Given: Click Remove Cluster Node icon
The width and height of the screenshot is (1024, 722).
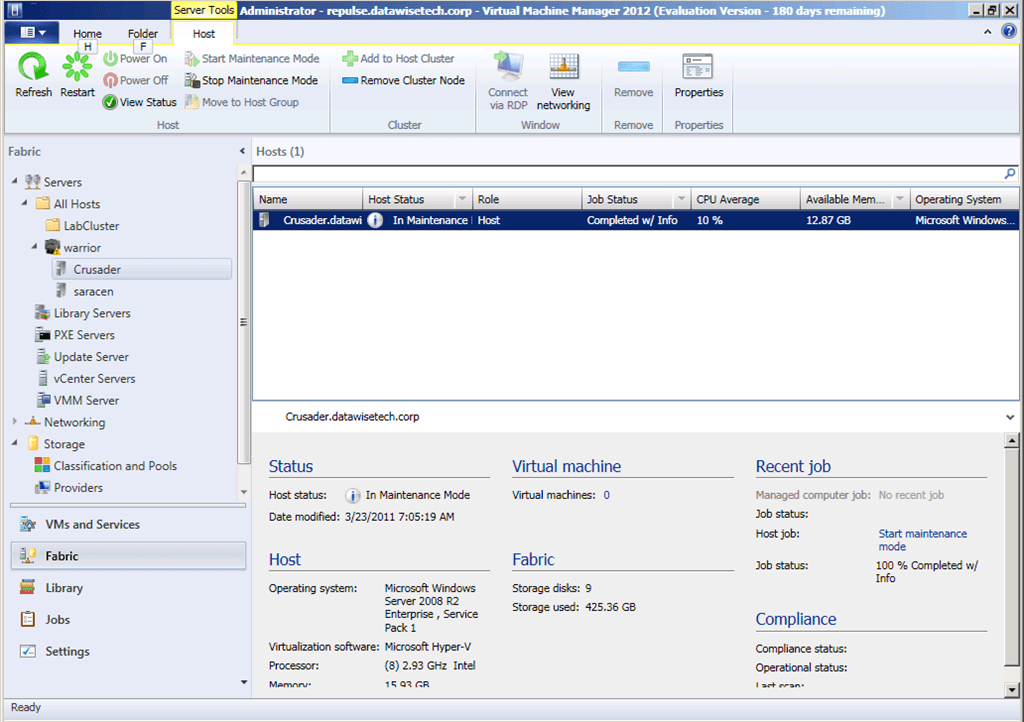Looking at the screenshot, I should 350,80.
